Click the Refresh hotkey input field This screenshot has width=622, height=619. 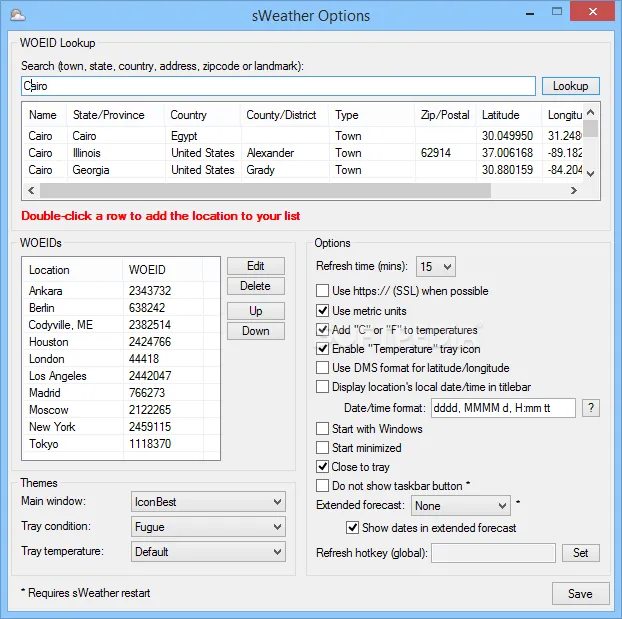493,553
